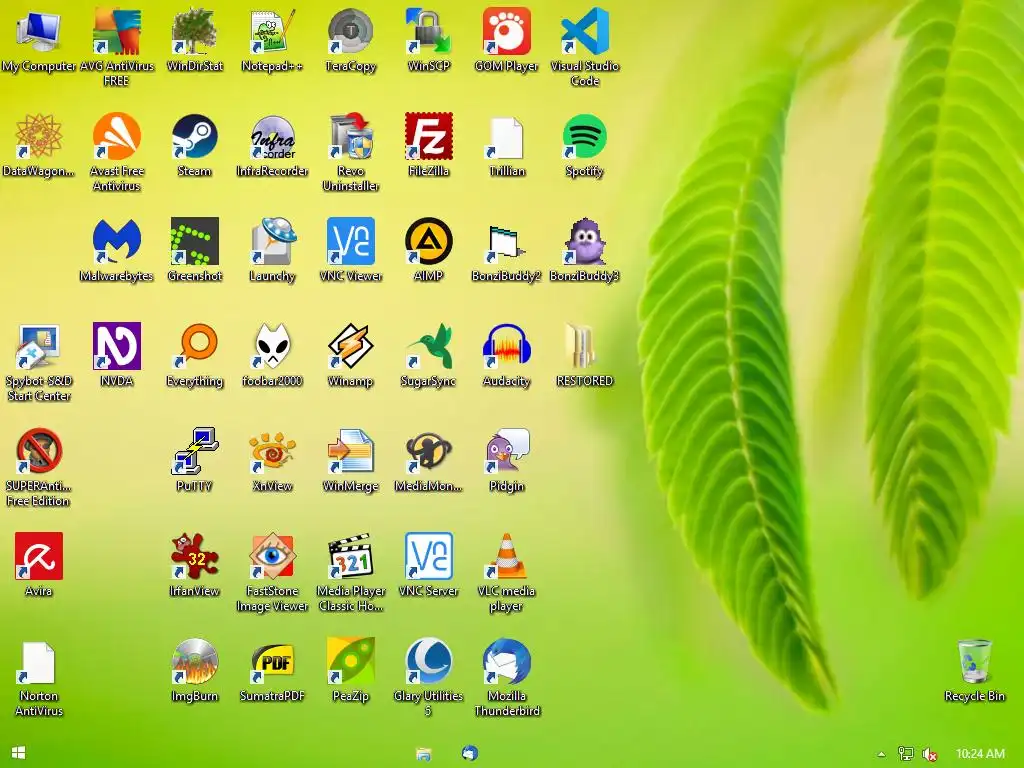This screenshot has width=1024, height=768.
Task: Click the ImgBurn disc icon
Action: [195, 662]
